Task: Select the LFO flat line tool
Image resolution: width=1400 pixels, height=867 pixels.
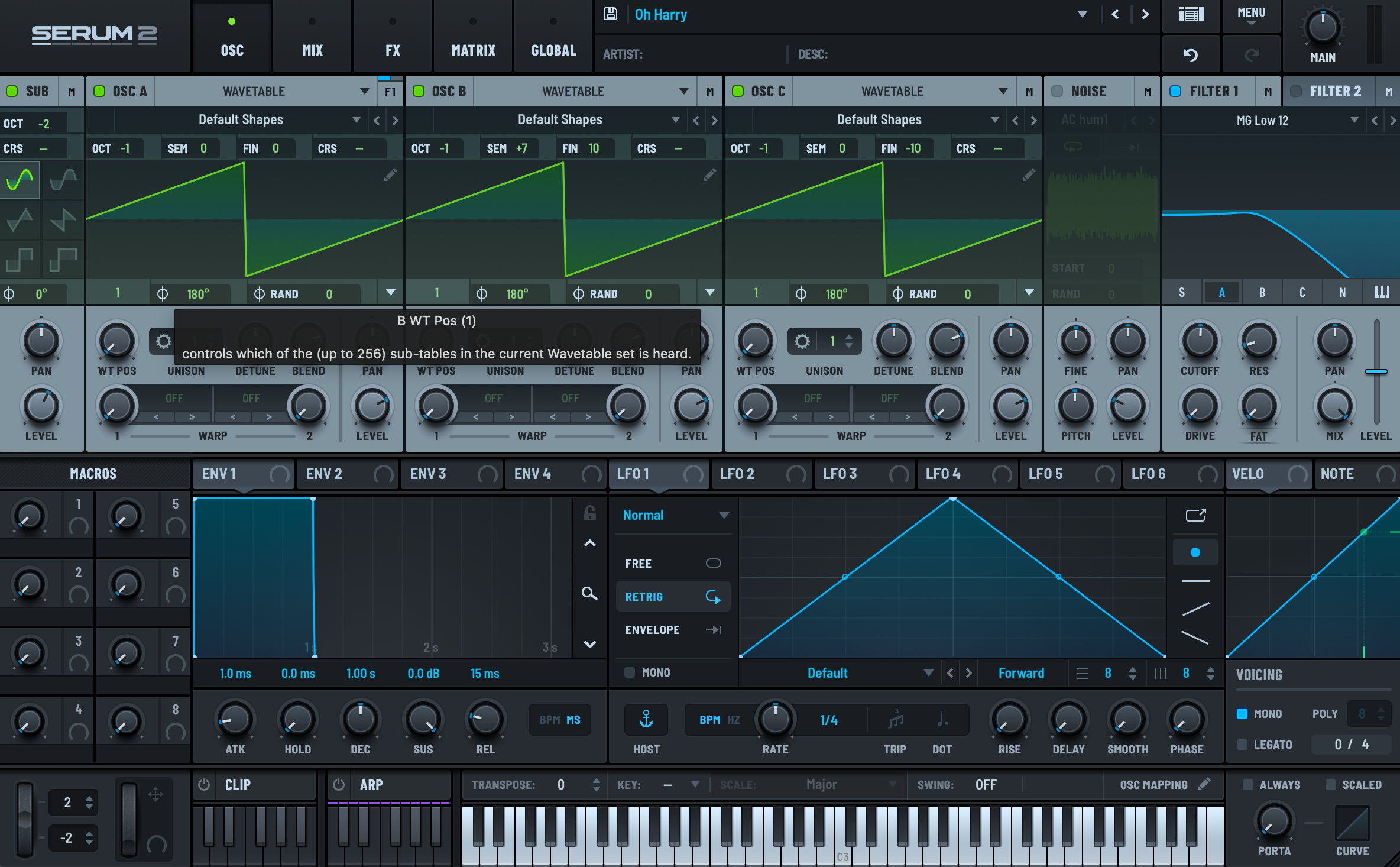Action: (1195, 581)
